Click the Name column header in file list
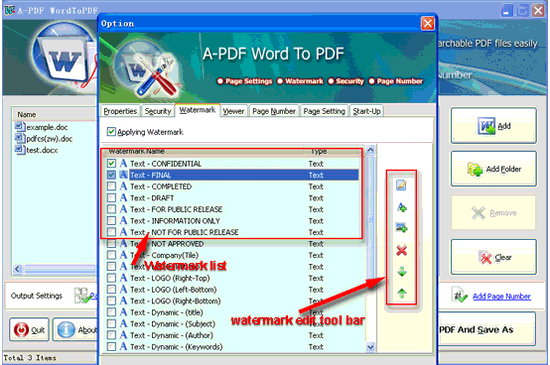Viewport: 550px width, 365px height. [54, 115]
